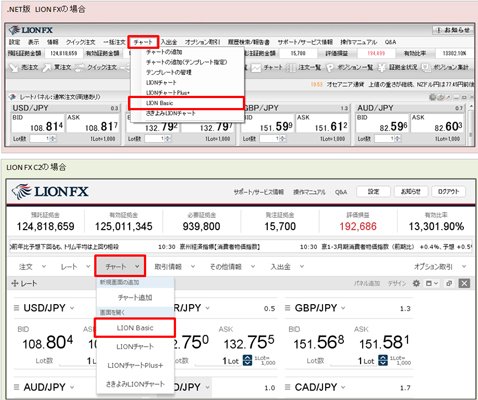Click デザイン link in C2 rate panel header

397,283
